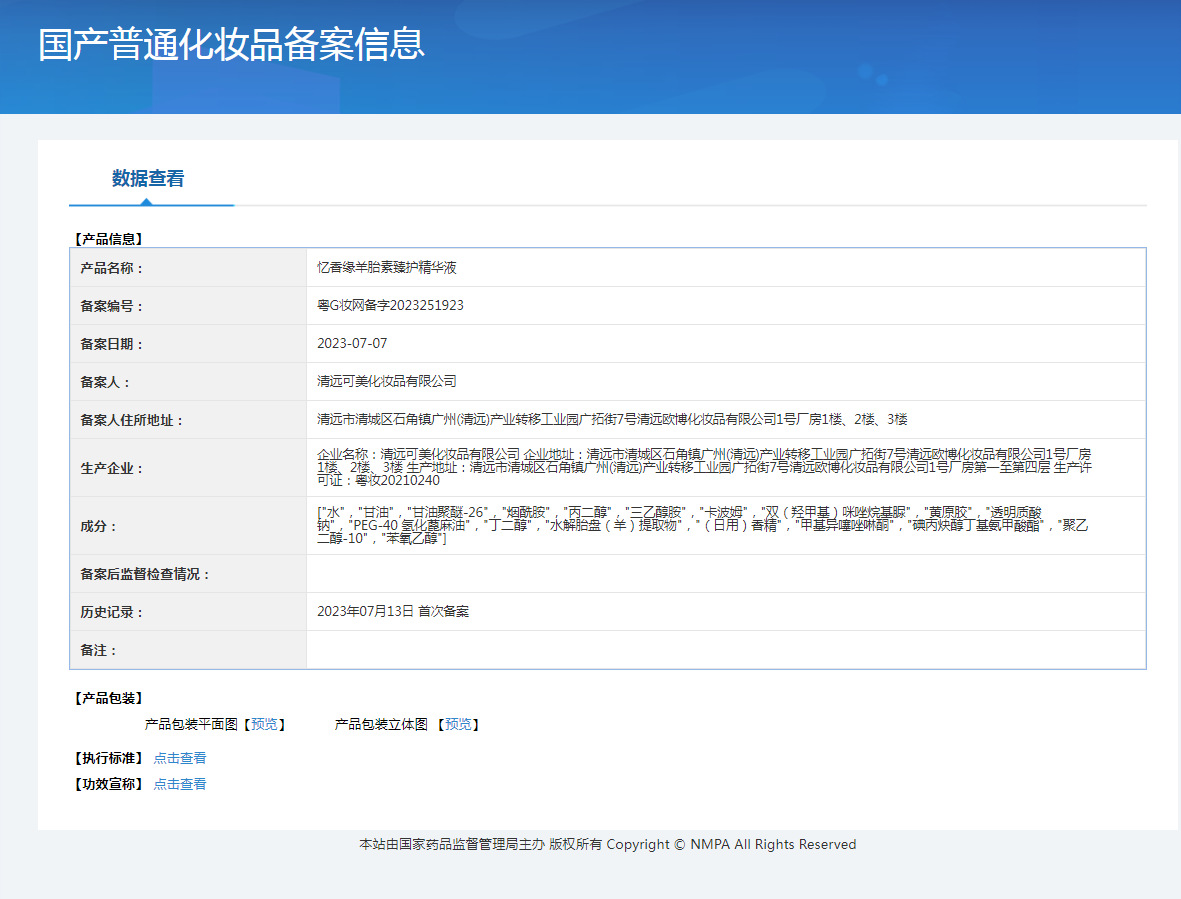Open 预览 link for 产品包装立体图
1181x899 pixels.
pos(458,724)
